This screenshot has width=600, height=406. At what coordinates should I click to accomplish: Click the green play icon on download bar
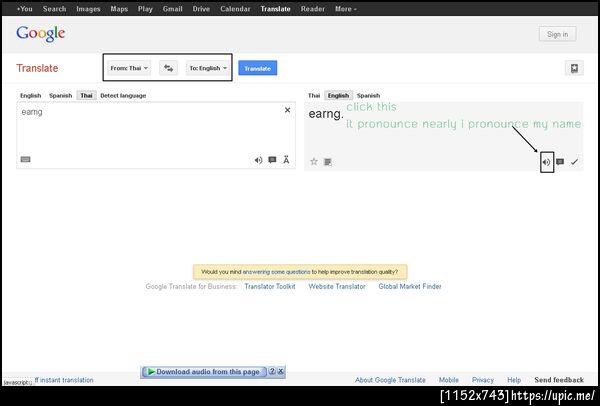[151, 371]
